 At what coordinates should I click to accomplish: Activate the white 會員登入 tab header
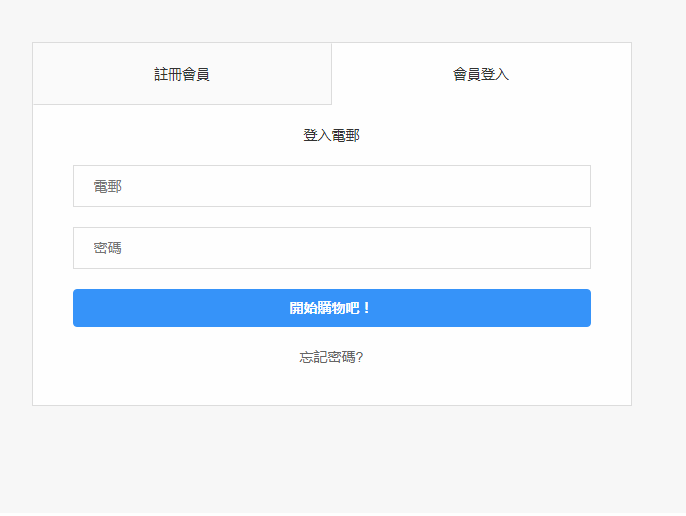coord(481,74)
